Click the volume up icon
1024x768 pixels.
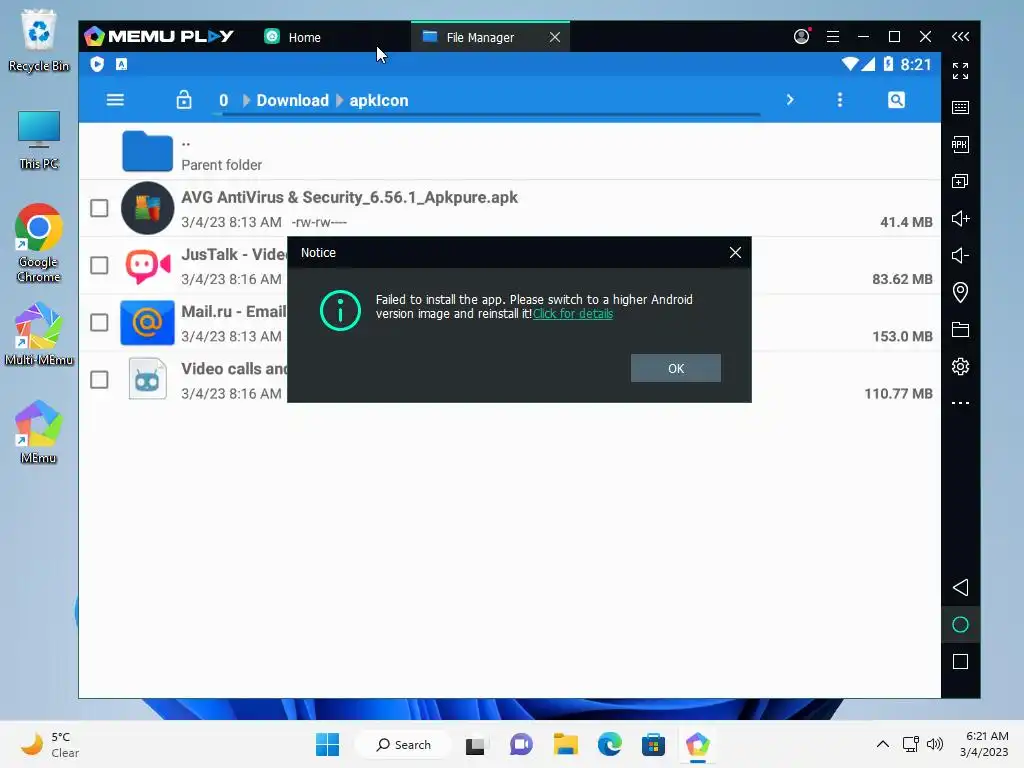click(960, 218)
